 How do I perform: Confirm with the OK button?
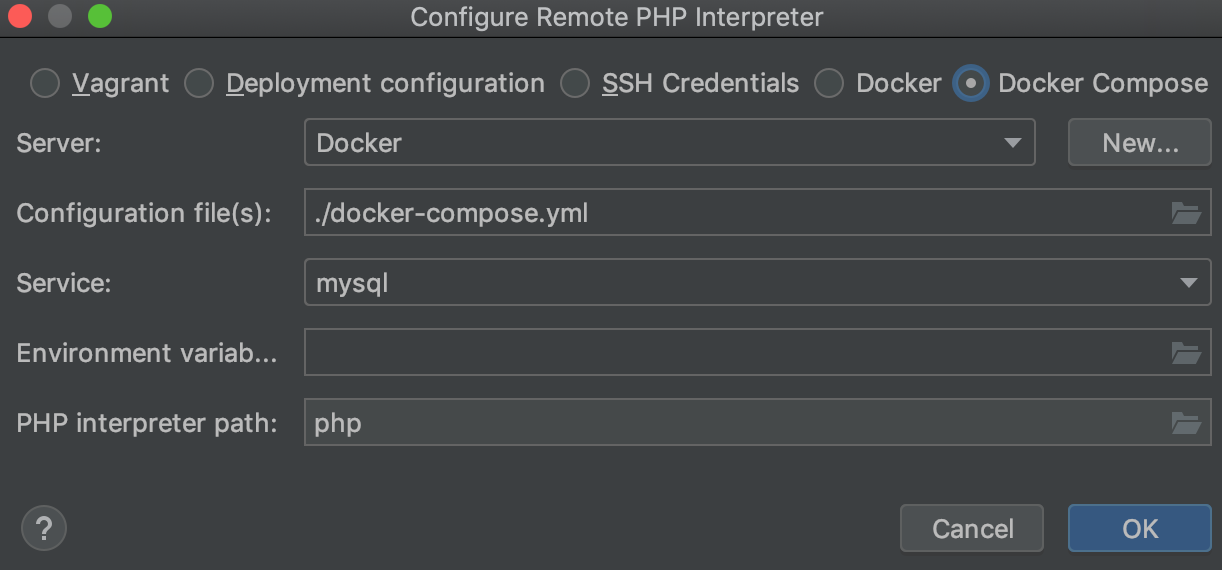click(x=1139, y=528)
